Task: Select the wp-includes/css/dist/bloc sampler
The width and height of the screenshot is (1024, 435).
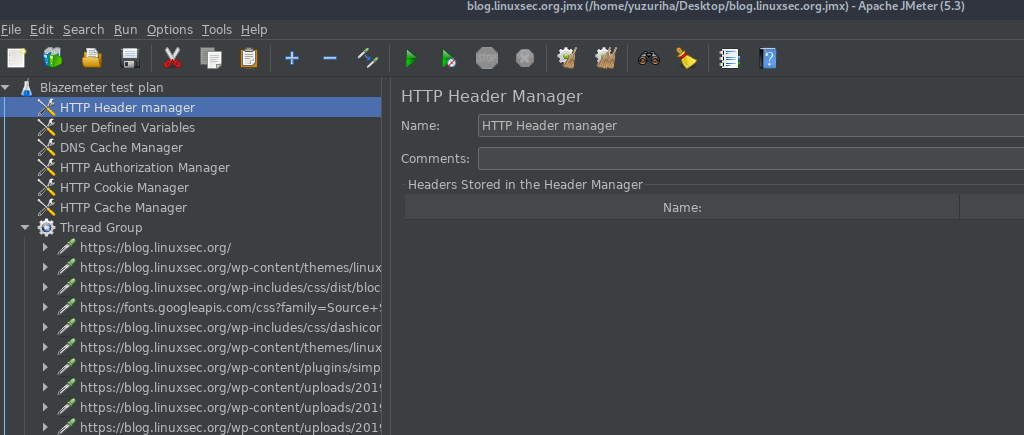Action: click(231, 287)
